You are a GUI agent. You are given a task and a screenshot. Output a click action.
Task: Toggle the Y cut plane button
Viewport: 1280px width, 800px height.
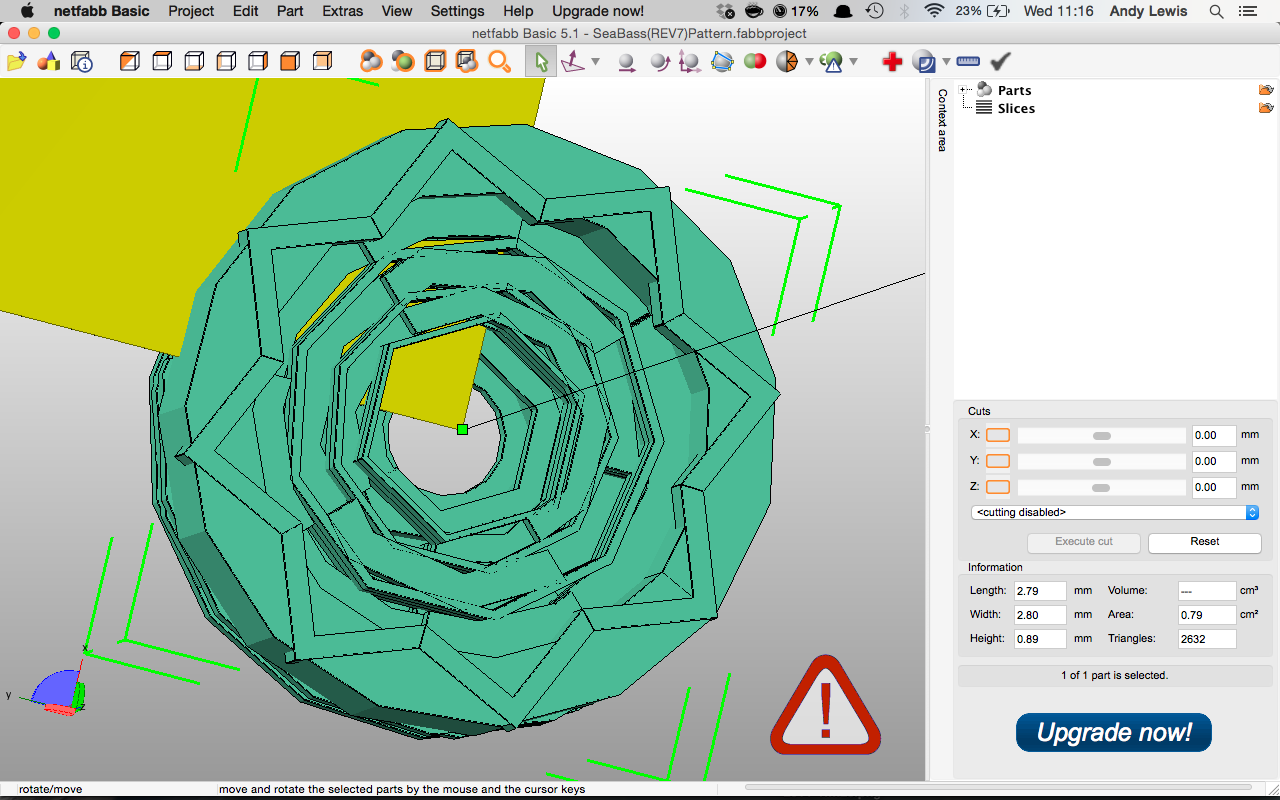pos(998,461)
